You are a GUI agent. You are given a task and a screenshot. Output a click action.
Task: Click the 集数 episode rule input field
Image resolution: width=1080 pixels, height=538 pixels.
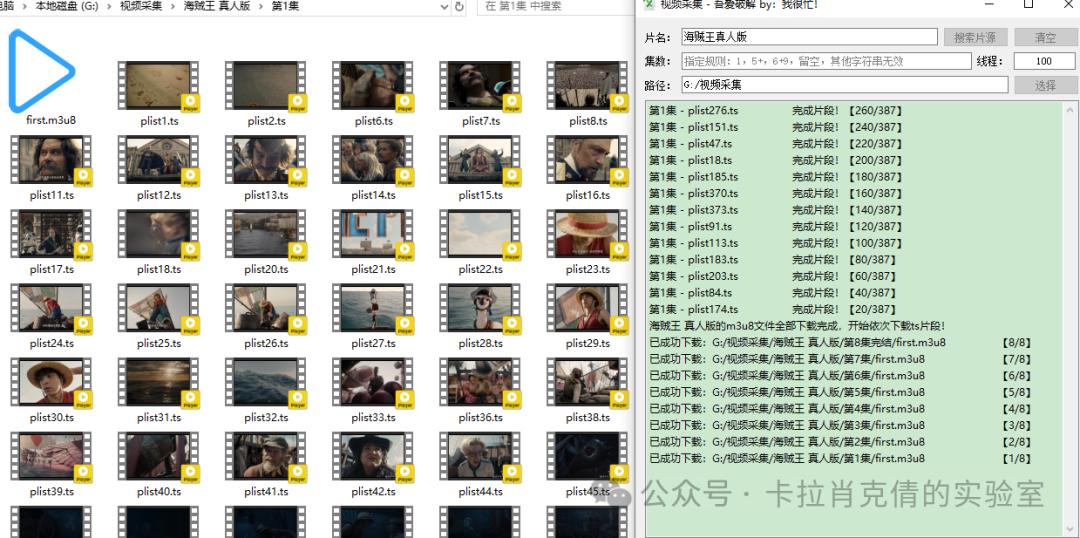825,61
